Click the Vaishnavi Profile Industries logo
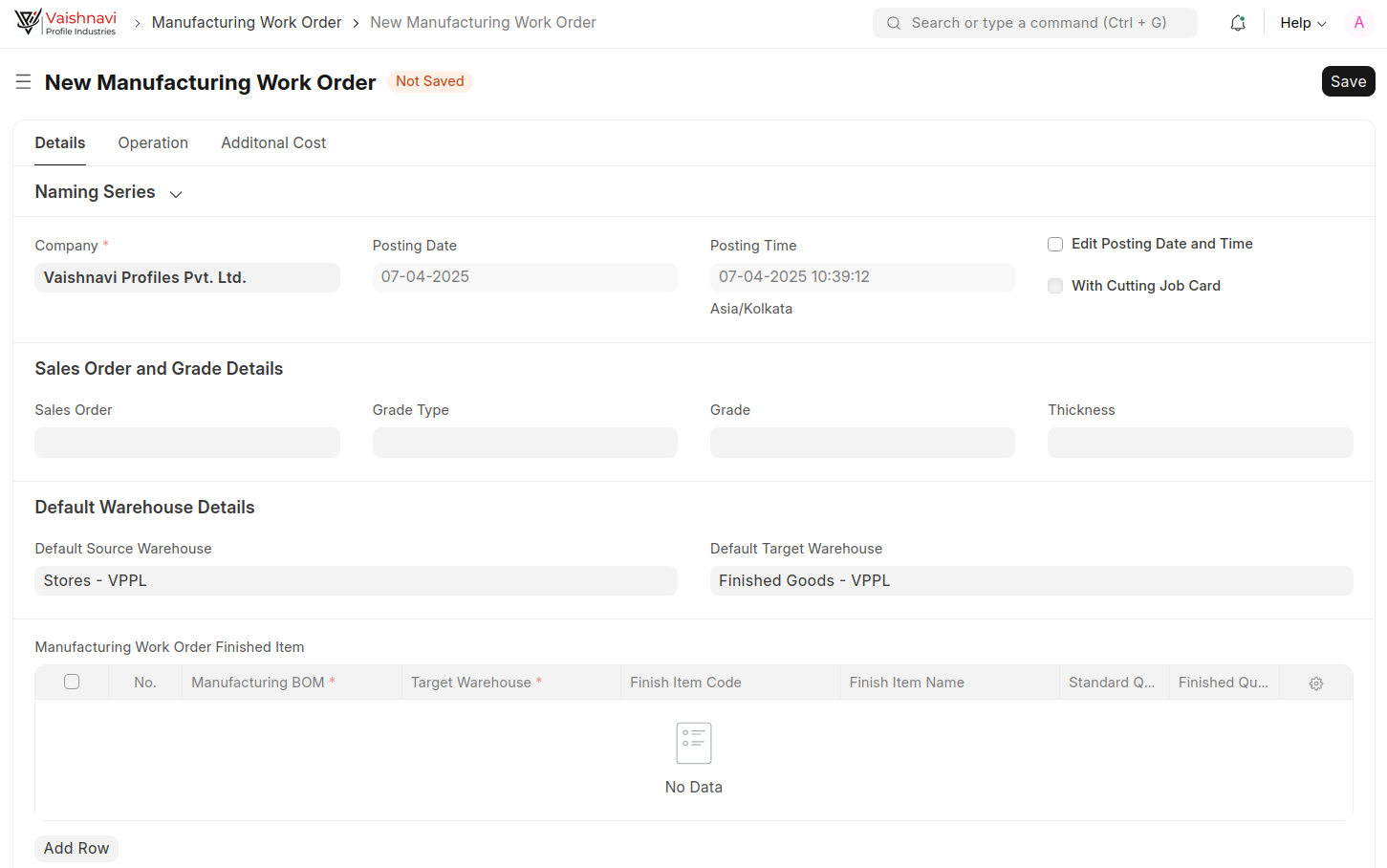 (66, 22)
